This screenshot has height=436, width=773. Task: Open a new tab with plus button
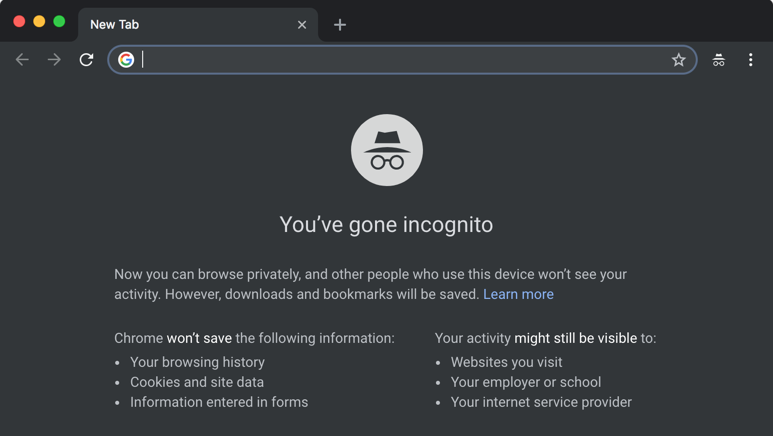[x=340, y=25]
